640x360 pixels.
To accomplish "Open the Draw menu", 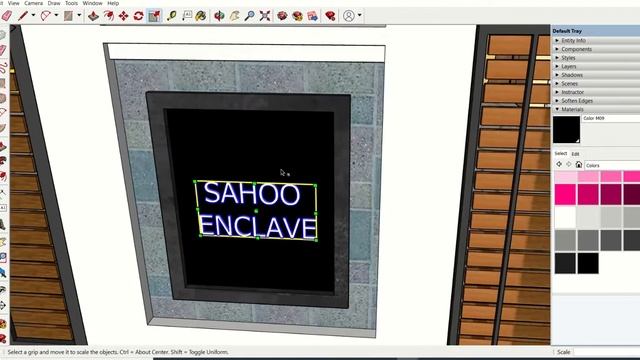I will pyautogui.click(x=54, y=3).
